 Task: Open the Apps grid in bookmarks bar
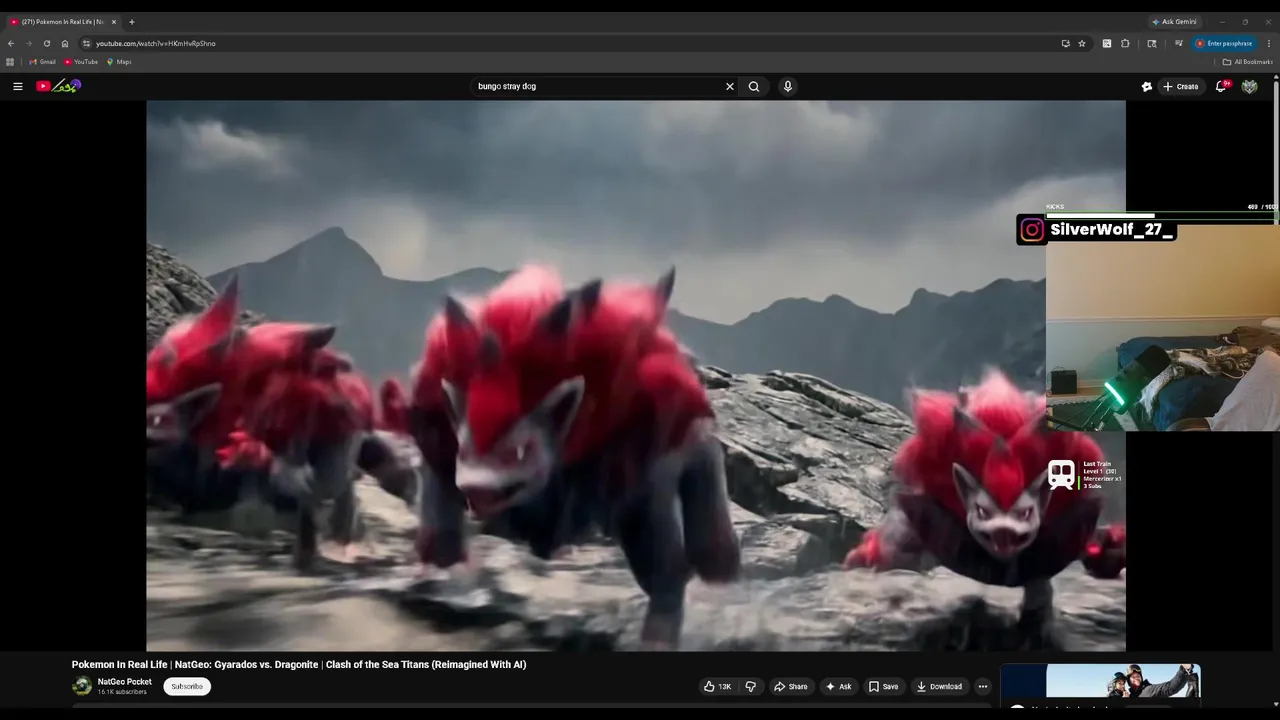pos(10,62)
